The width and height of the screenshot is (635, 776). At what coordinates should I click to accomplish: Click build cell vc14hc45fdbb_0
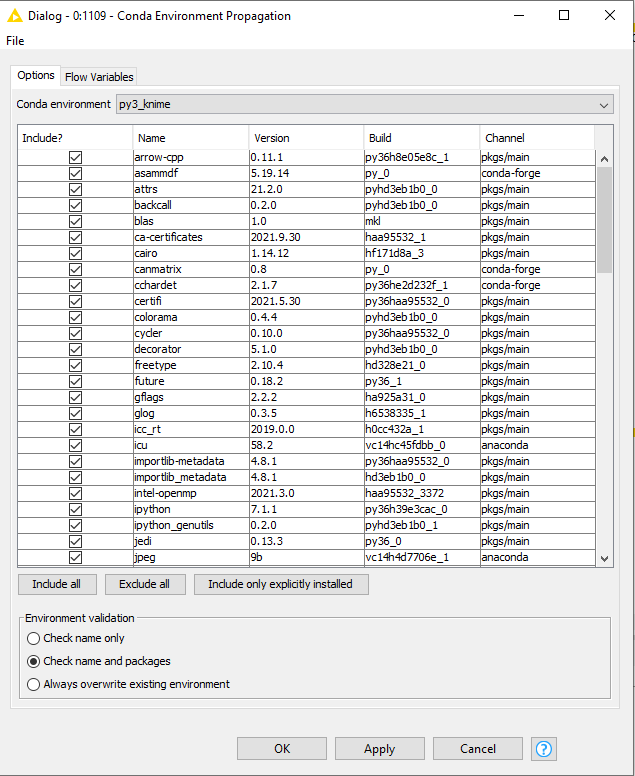coord(422,445)
